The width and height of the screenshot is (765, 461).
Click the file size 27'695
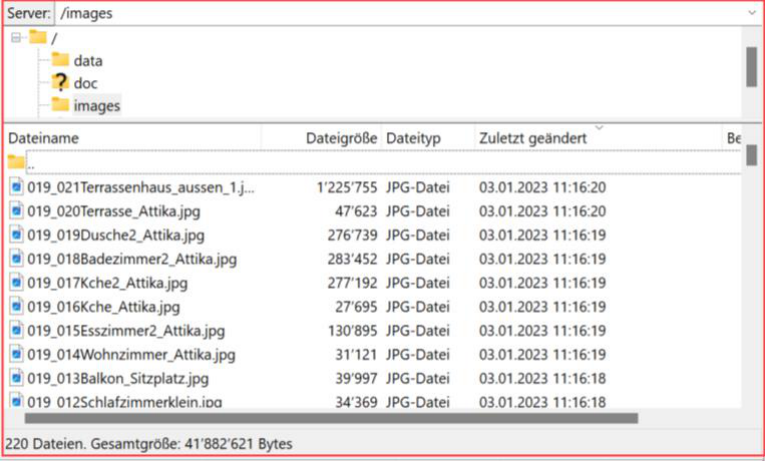356,307
